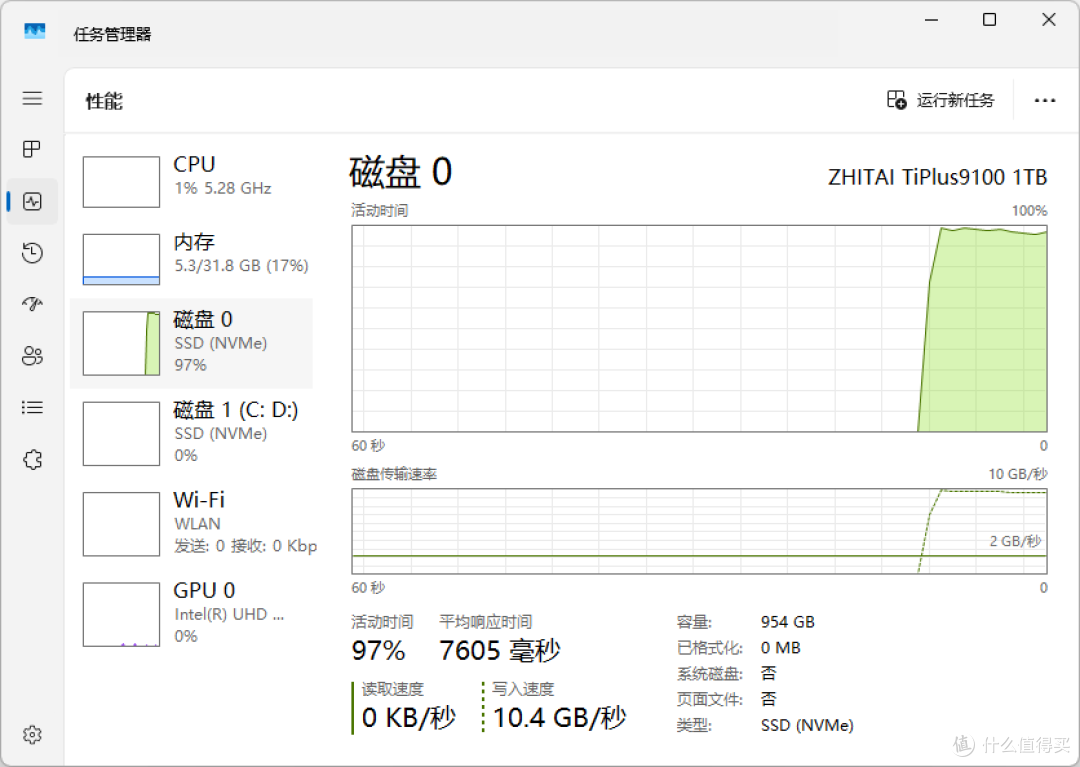Select Wi-Fi WLAN entry
Viewport: 1080px width, 767px height.
[x=191, y=524]
